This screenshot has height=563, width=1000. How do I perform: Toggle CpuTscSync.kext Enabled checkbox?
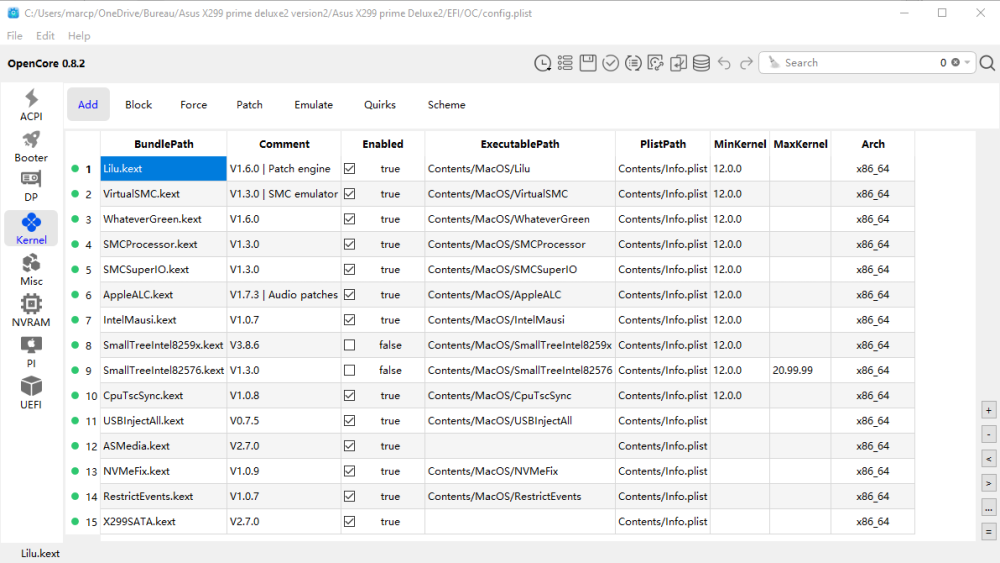349,395
